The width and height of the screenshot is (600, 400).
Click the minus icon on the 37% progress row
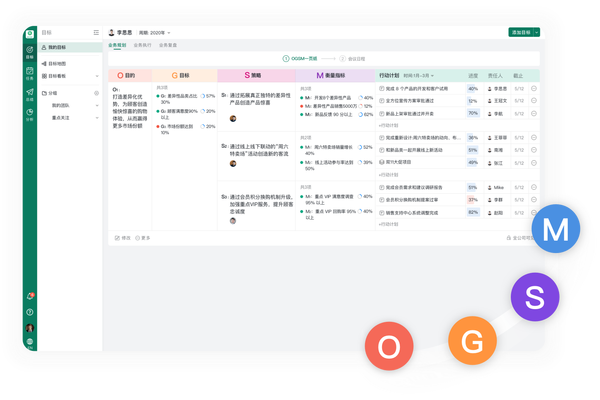click(534, 199)
